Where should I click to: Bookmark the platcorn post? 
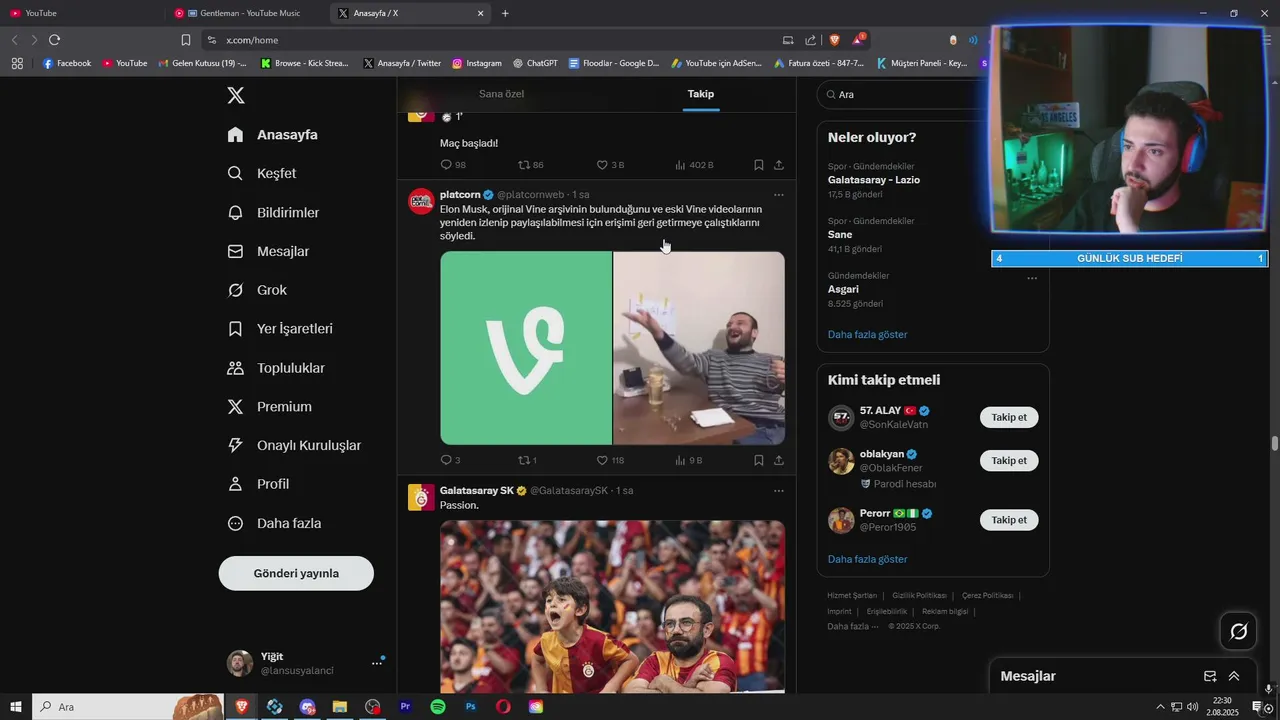(758, 460)
